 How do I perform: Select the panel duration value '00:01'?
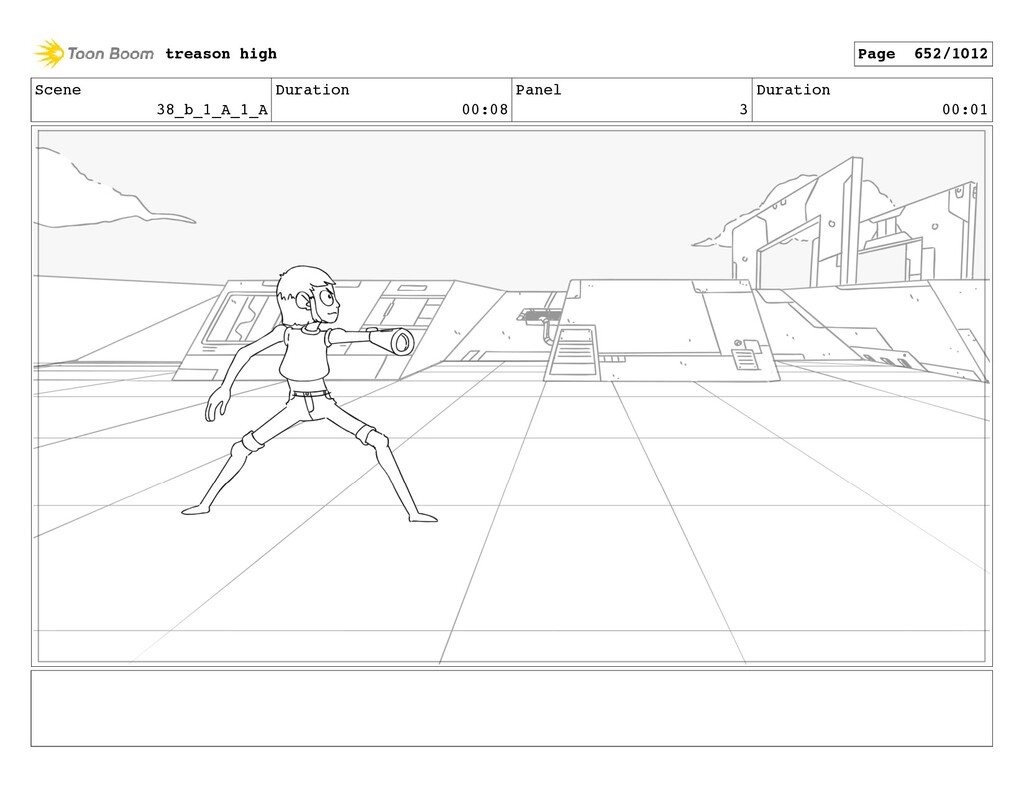point(965,110)
